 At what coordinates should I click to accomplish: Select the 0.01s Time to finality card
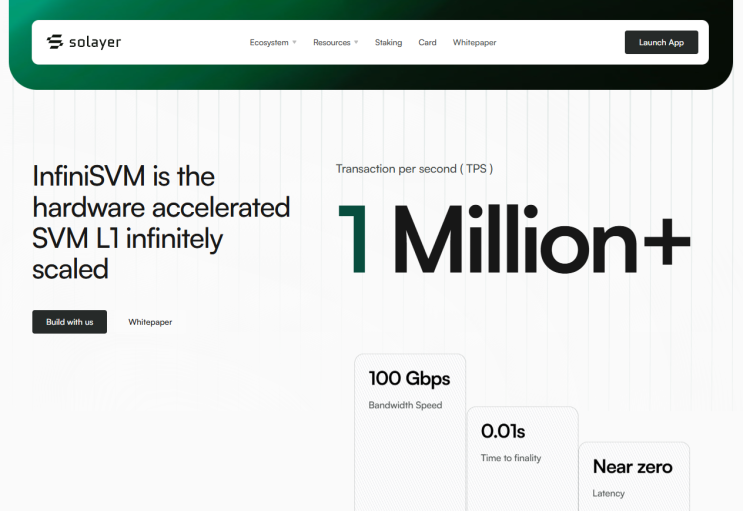522,458
